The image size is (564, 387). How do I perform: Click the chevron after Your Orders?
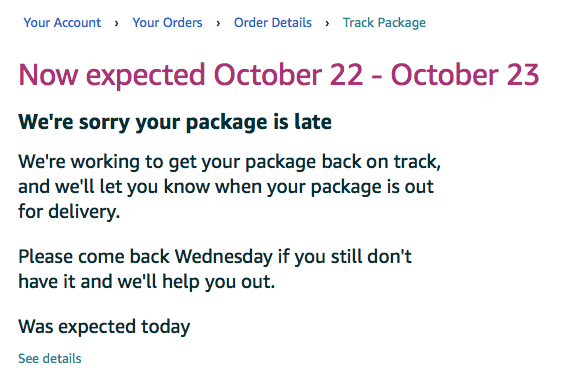(x=218, y=23)
